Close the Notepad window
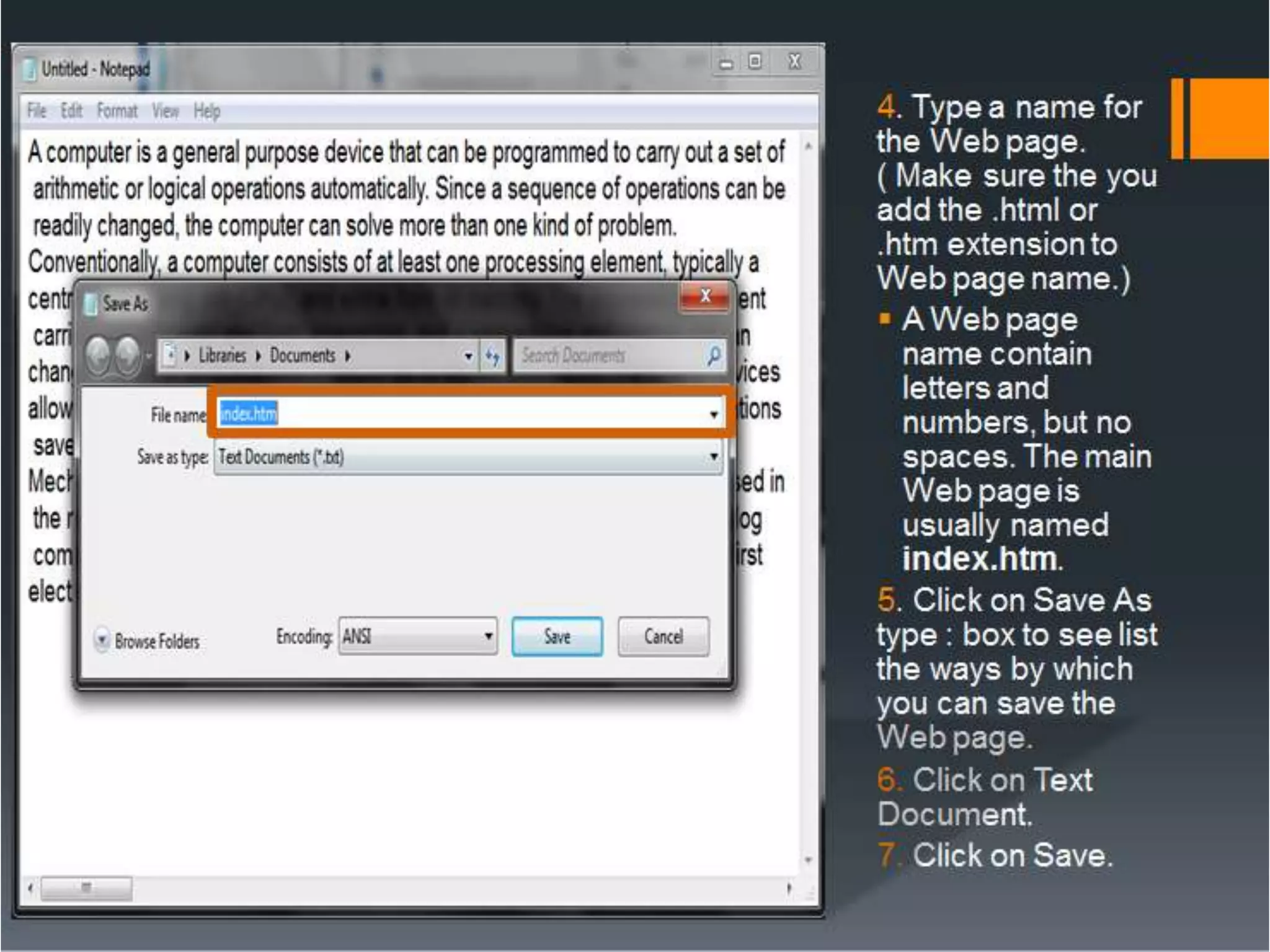1270x952 pixels. click(x=795, y=61)
